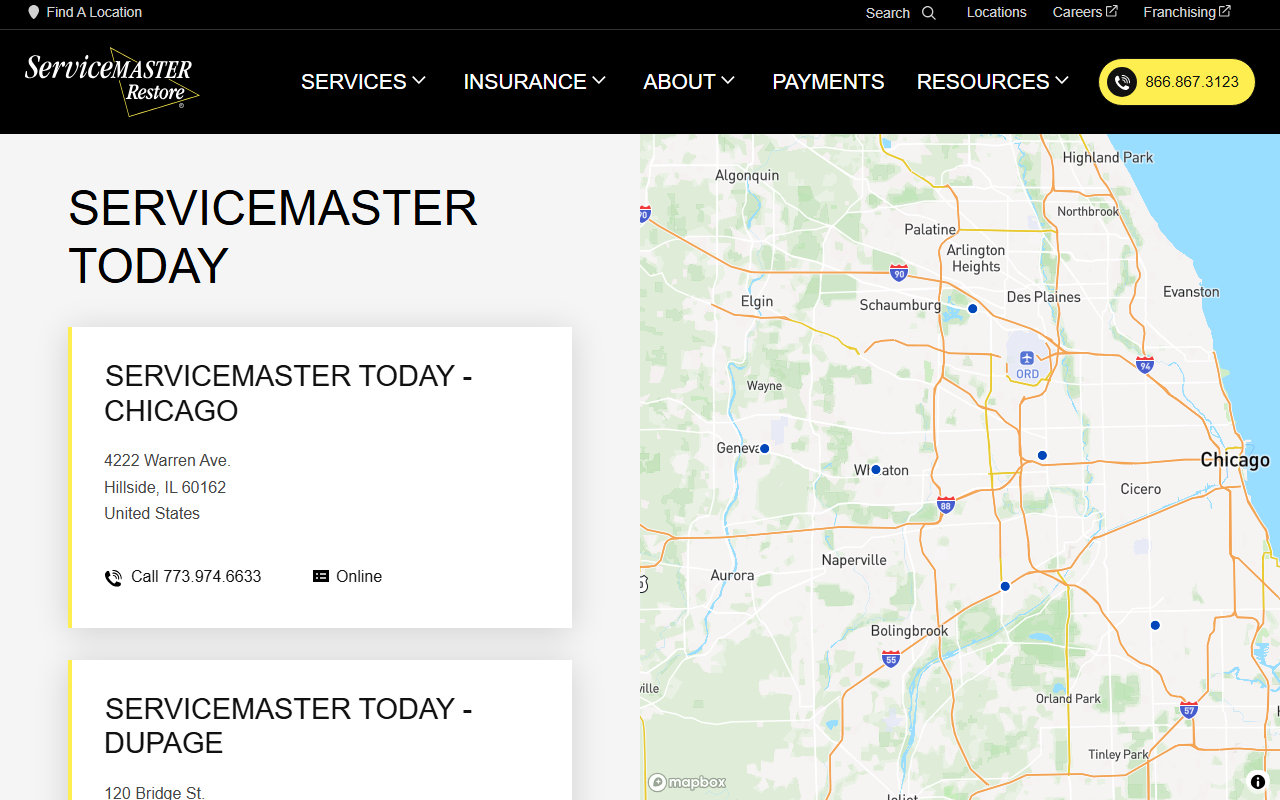Open ServiceMaster Today - DuPage heading
This screenshot has height=800, width=1280.
point(288,726)
